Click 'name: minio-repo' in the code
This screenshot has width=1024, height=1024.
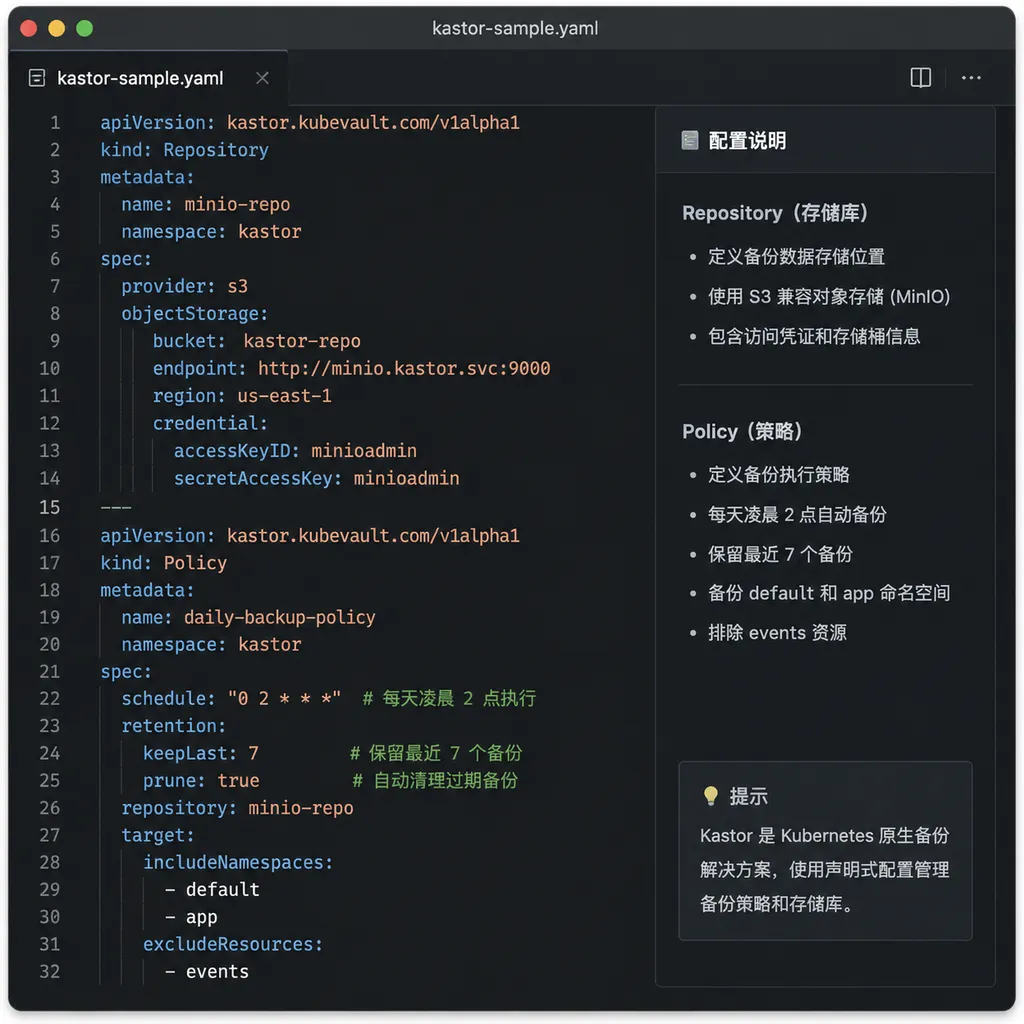[205, 204]
